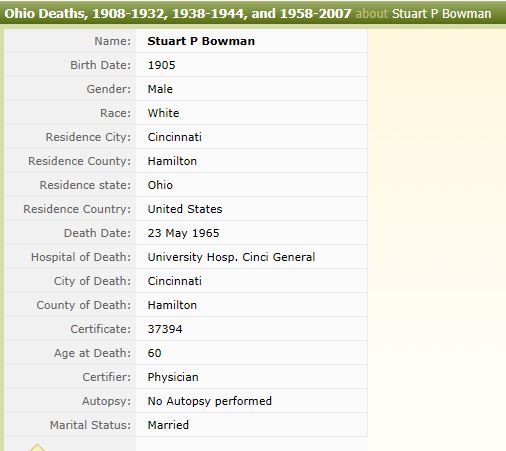This screenshot has height=451, width=506.
Task: Click the Birth Date value 1905
Action: pos(161,65)
